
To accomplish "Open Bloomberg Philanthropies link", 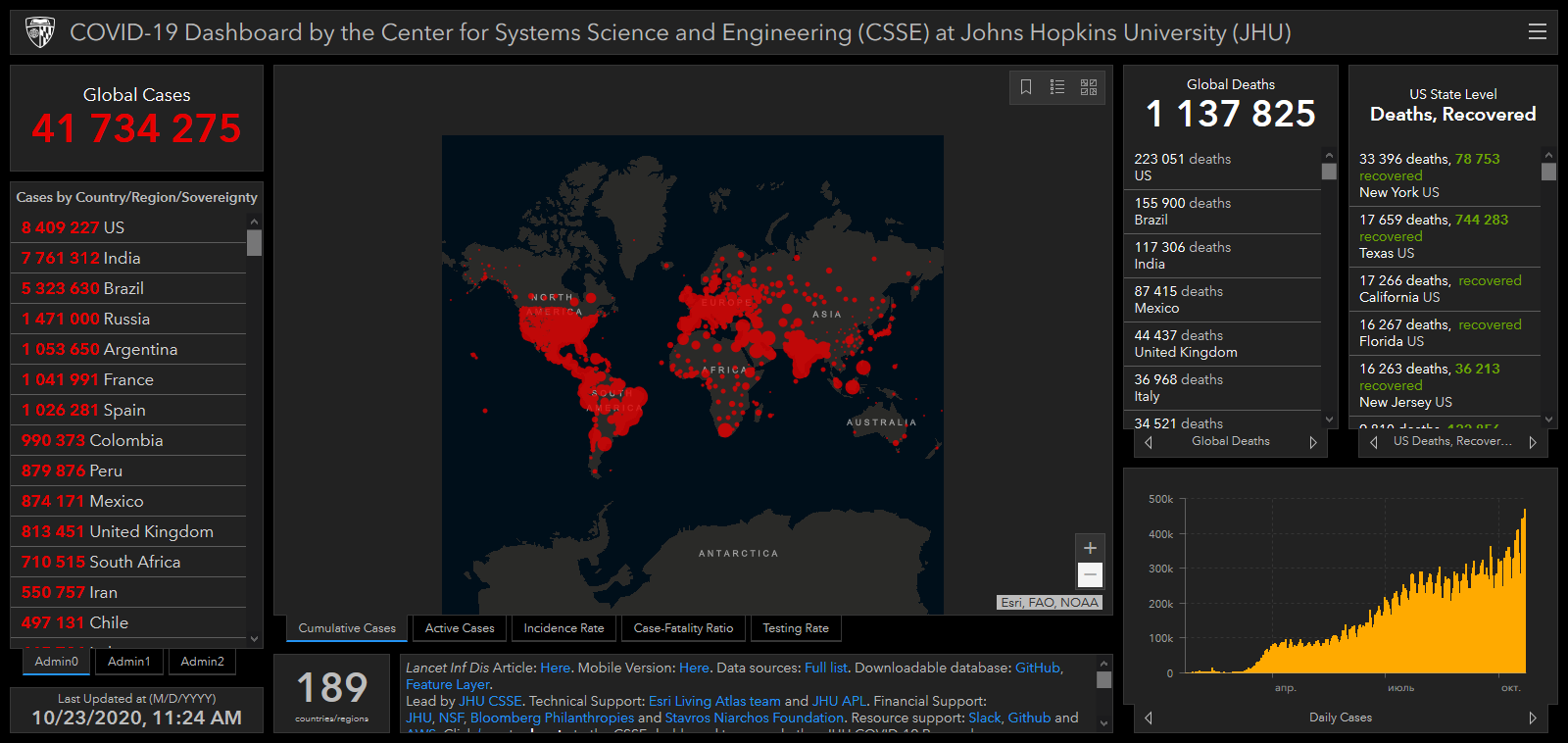I will 552,718.
